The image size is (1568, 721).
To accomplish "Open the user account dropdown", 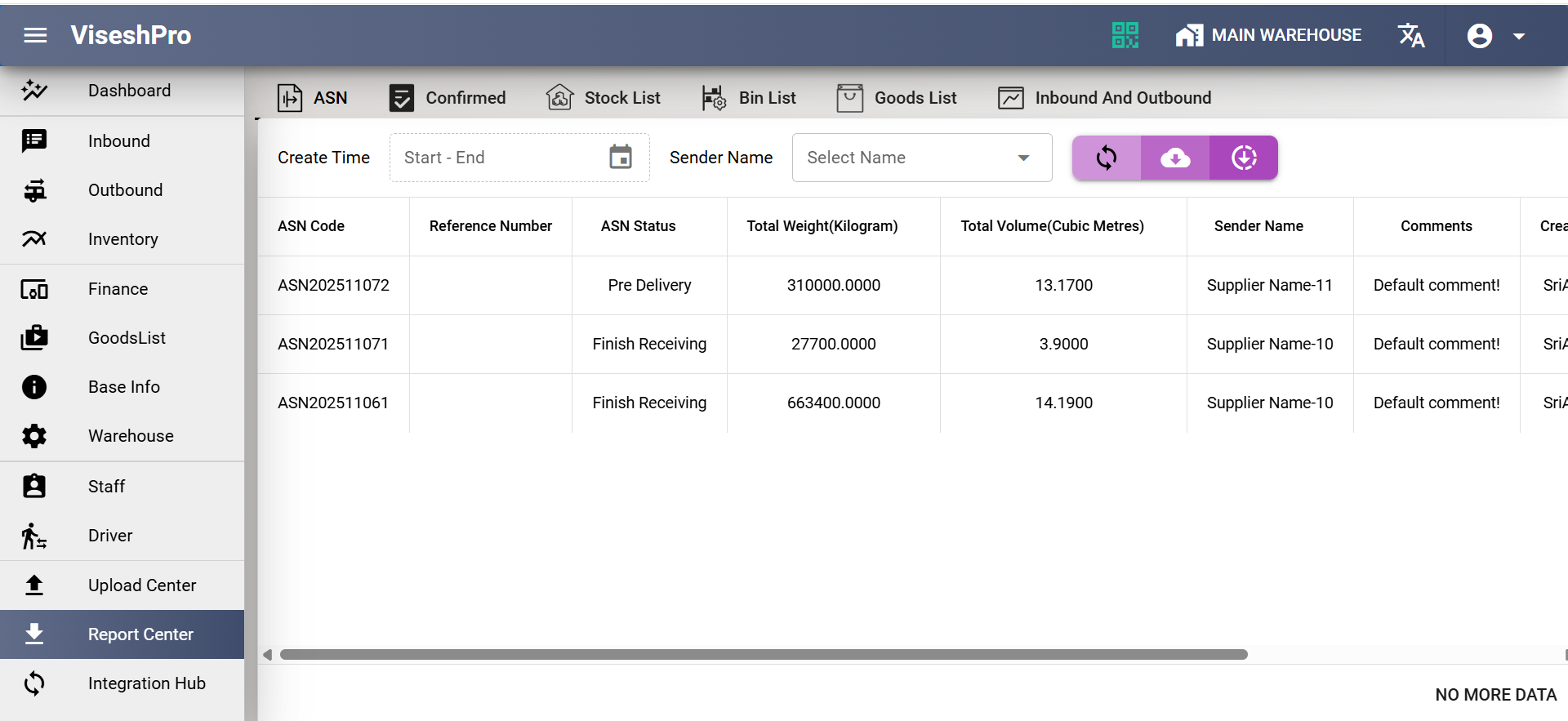I will (x=1496, y=36).
